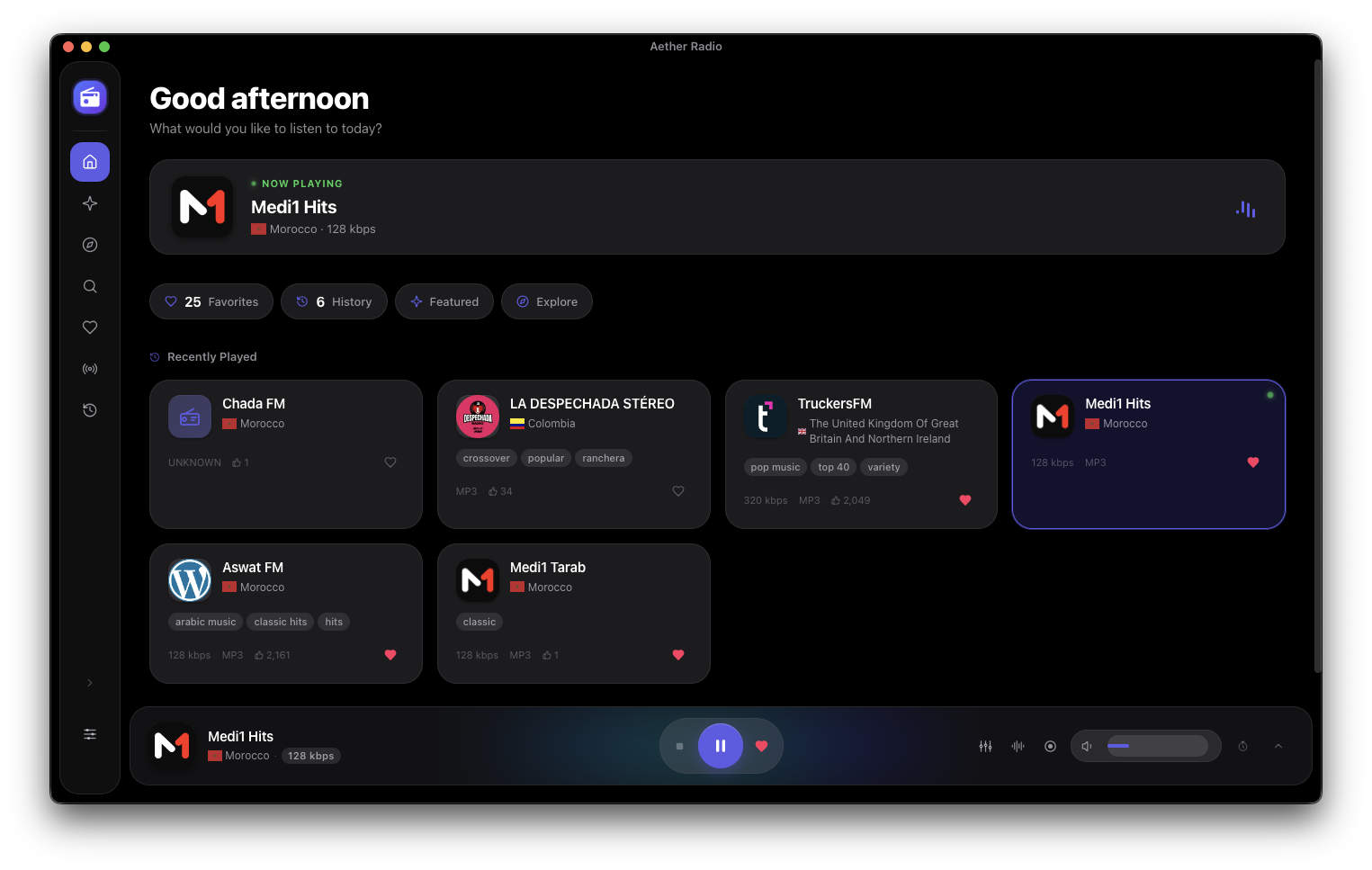Start recording with the record icon

pos(1050,746)
